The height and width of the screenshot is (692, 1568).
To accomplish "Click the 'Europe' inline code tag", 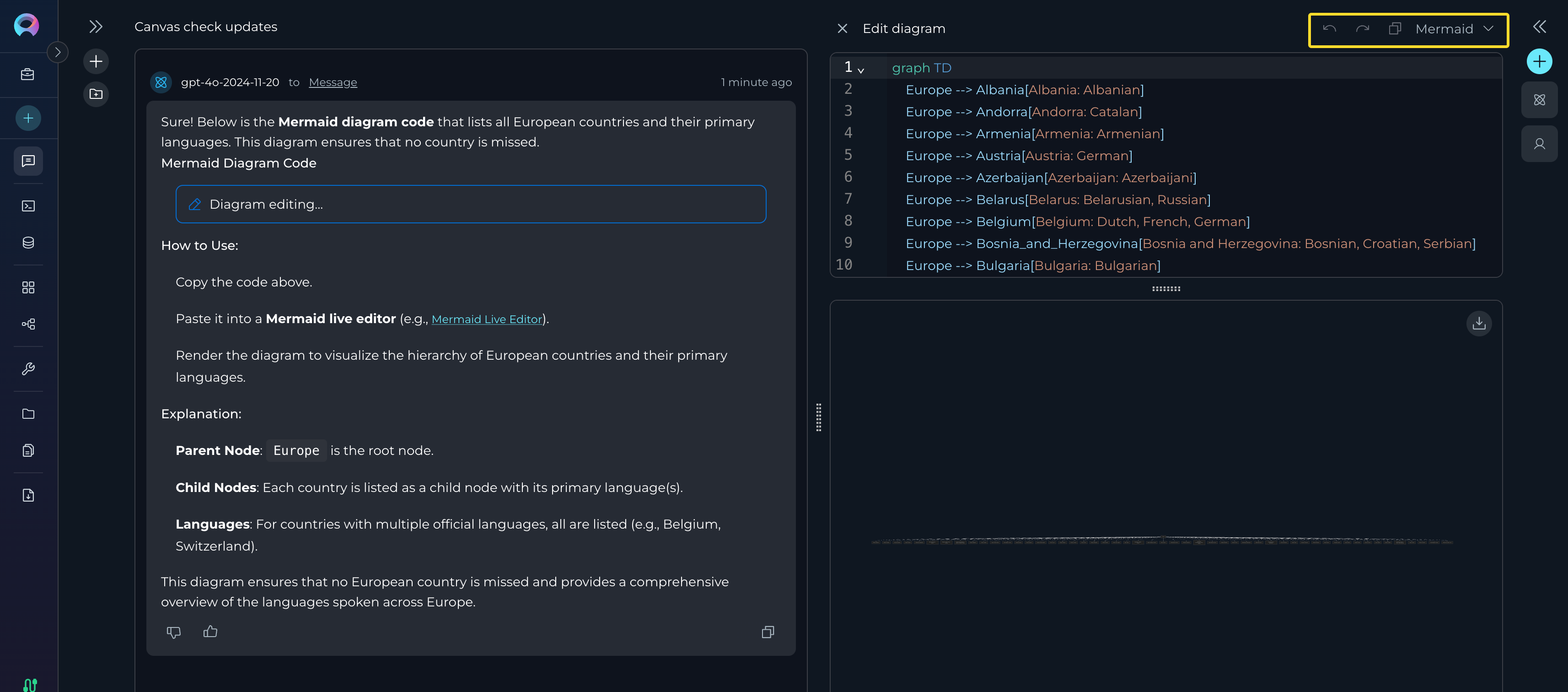I will coord(296,451).
